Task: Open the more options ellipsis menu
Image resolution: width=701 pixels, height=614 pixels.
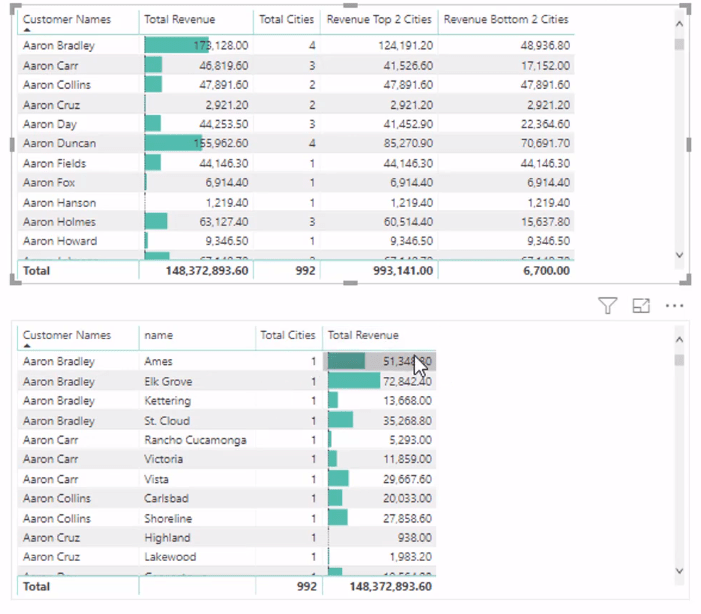Action: pyautogui.click(x=674, y=306)
